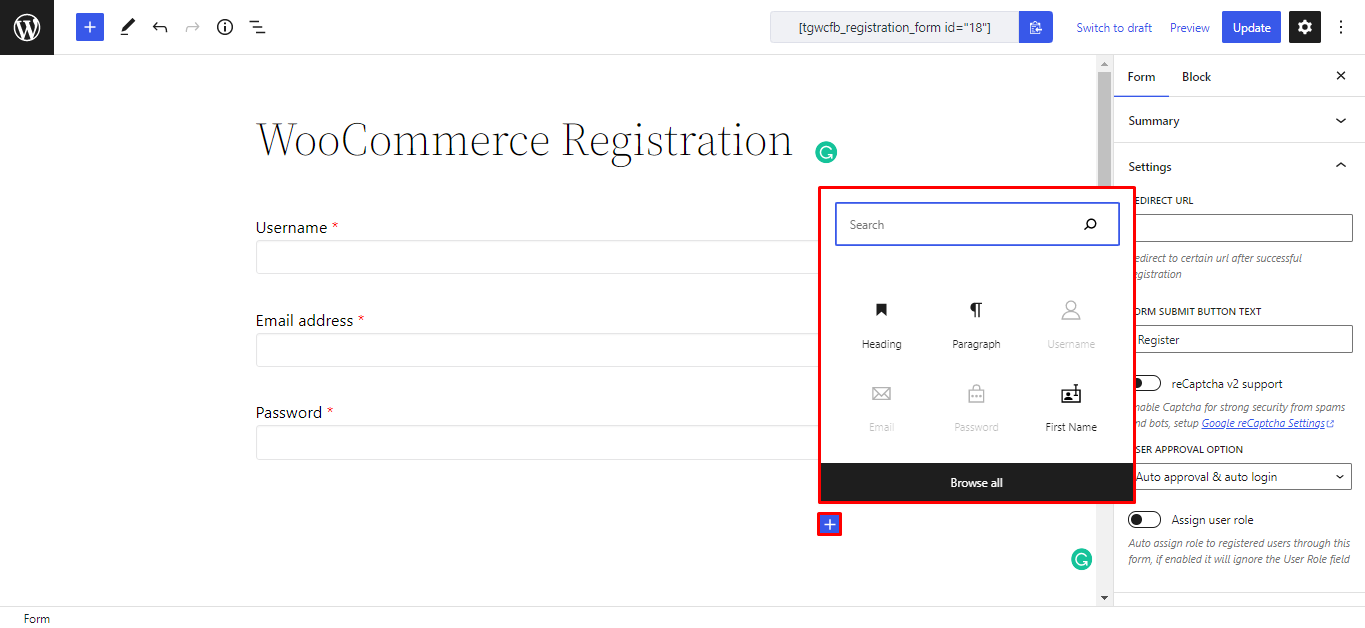The width and height of the screenshot is (1365, 628).
Task: Open the document List View
Action: point(257,27)
